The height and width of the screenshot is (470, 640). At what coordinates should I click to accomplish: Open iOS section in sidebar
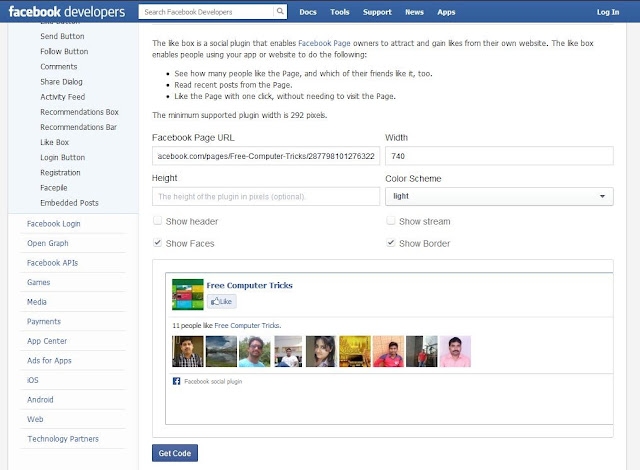[x=33, y=380]
